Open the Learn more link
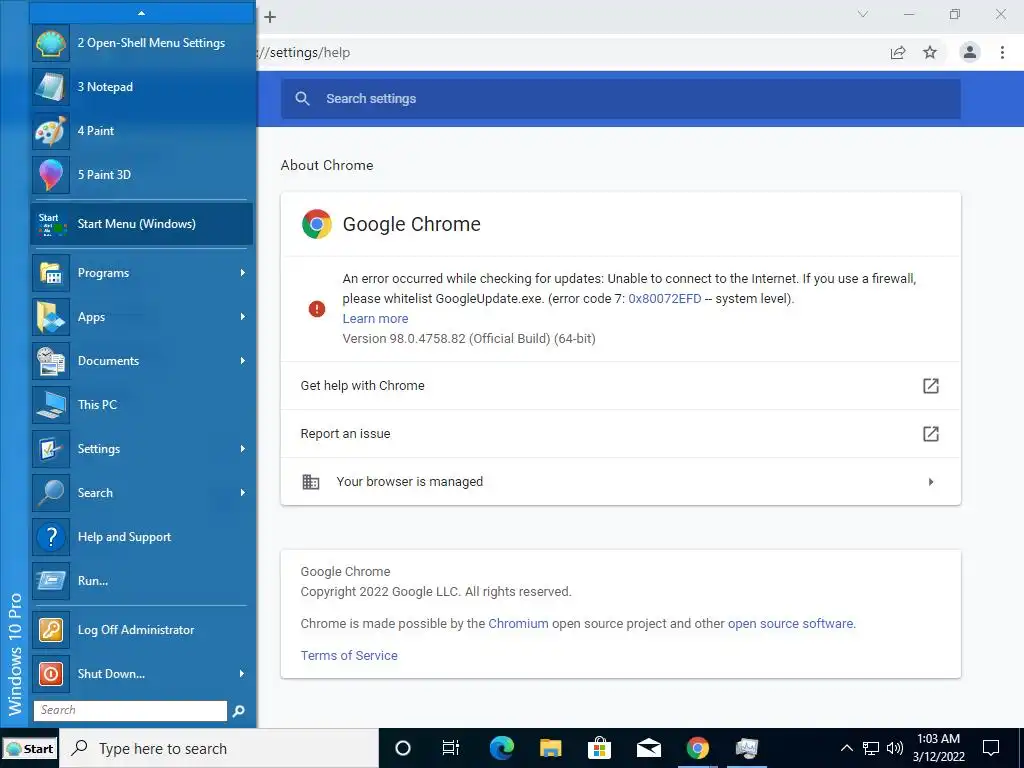Viewport: 1024px width, 768px height. [376, 319]
